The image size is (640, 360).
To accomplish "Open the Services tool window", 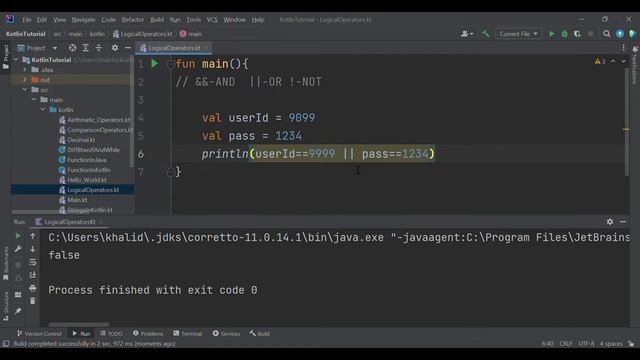I will 226,333.
